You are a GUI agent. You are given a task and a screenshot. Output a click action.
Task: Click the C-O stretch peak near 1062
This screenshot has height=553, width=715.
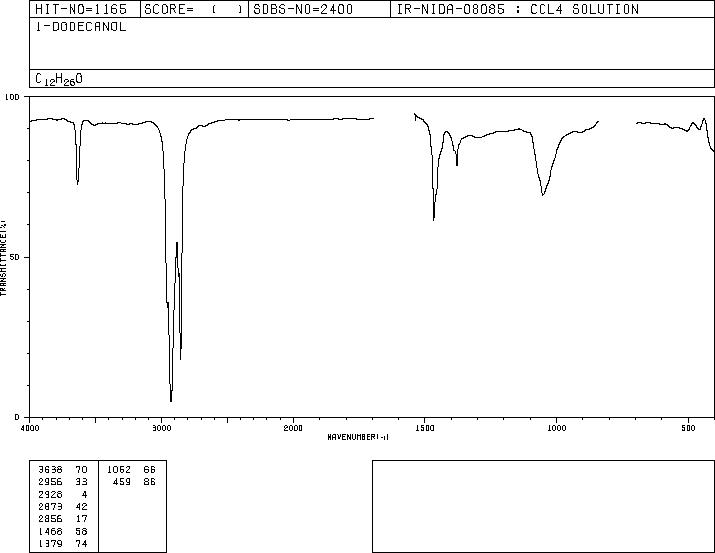click(x=543, y=194)
